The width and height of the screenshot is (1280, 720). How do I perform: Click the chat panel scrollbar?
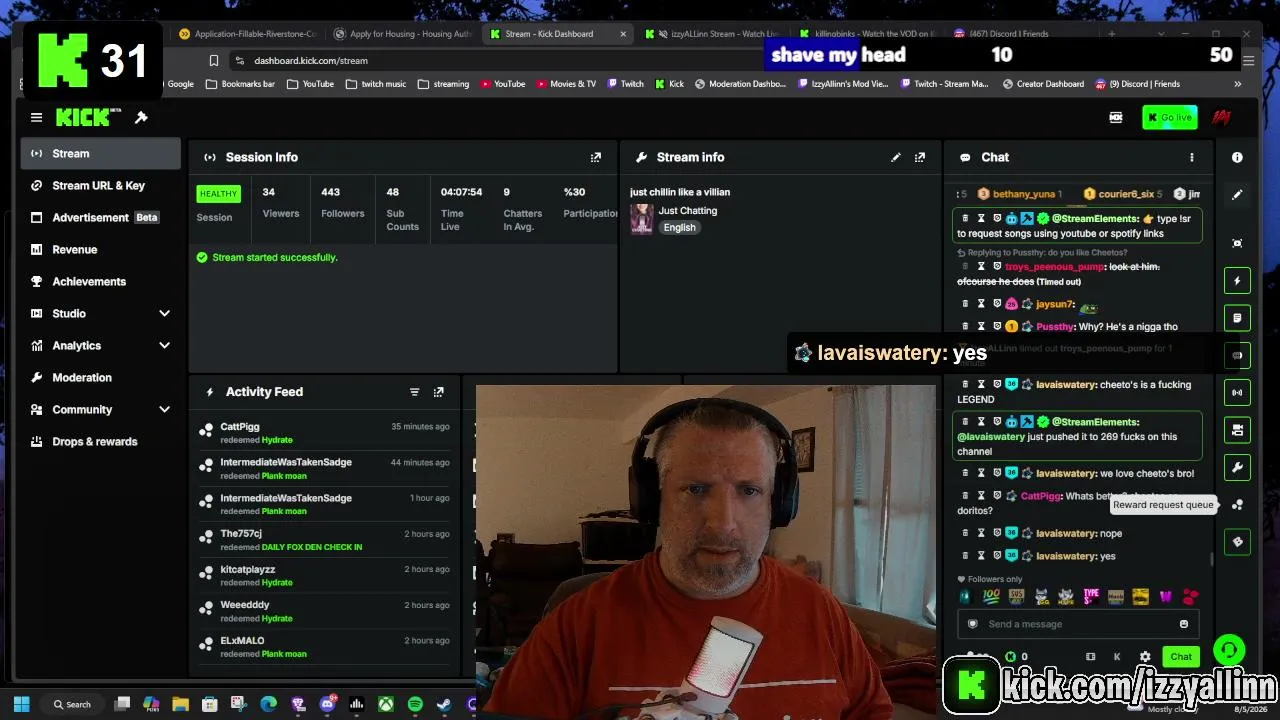point(1212,558)
